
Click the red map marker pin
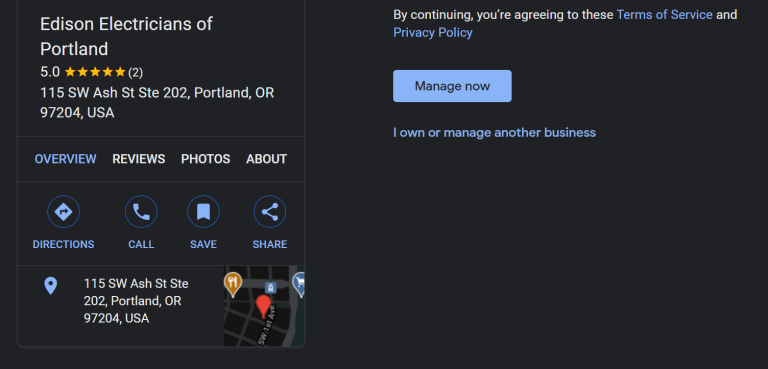(264, 307)
